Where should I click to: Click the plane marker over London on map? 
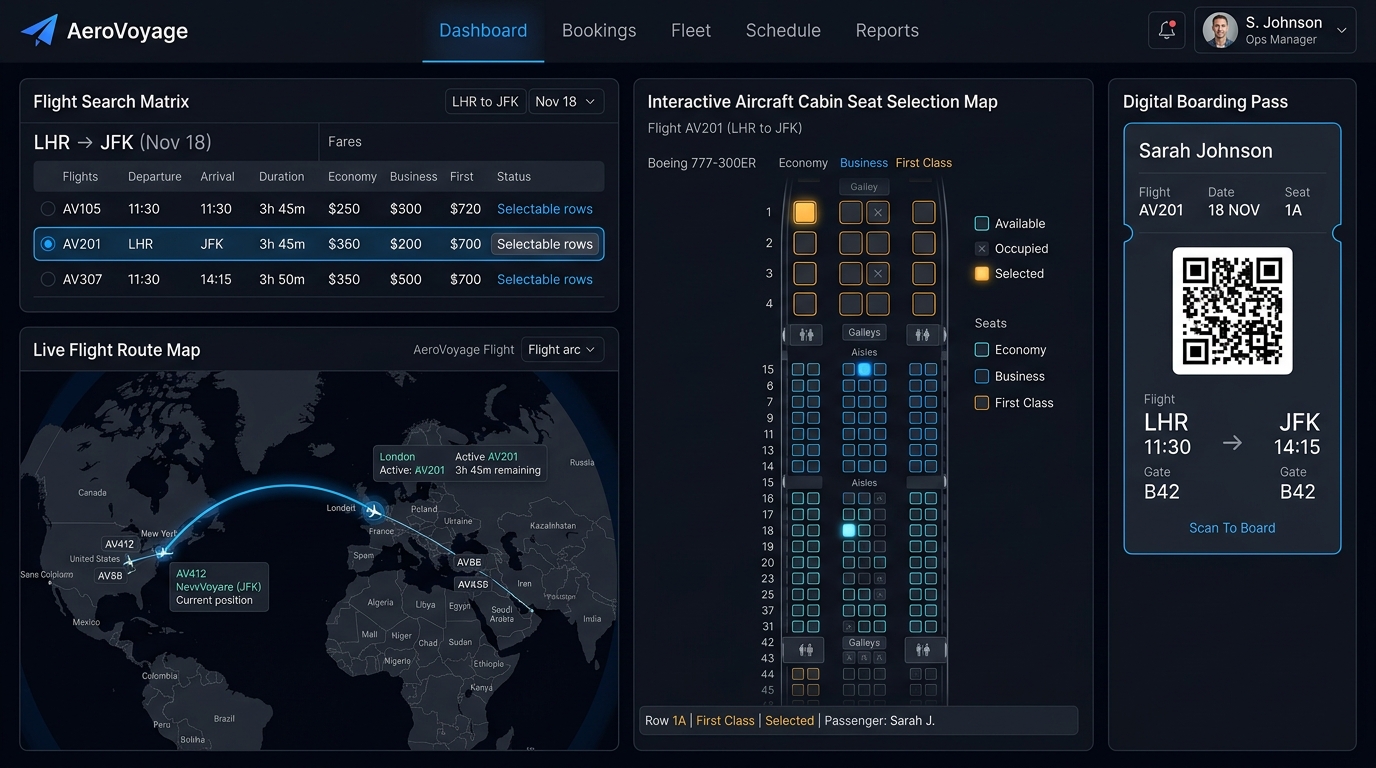[374, 511]
